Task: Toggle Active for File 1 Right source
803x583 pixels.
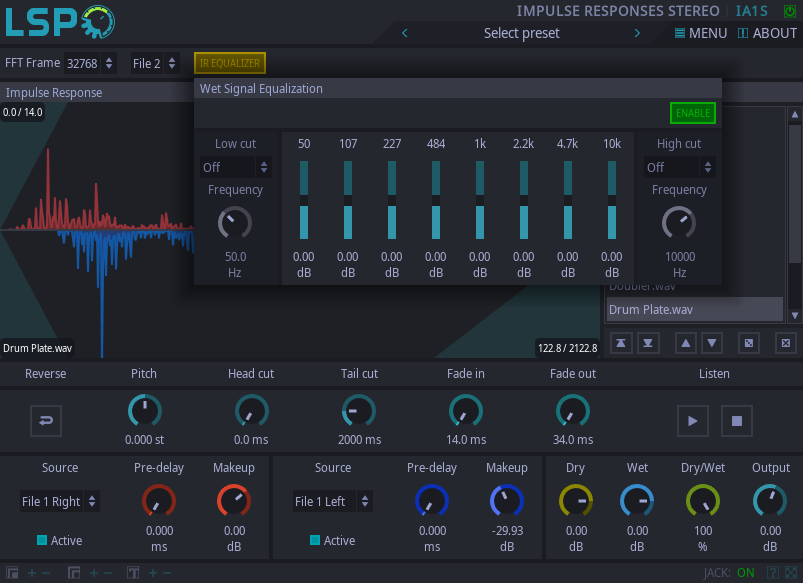Action: 42,540
